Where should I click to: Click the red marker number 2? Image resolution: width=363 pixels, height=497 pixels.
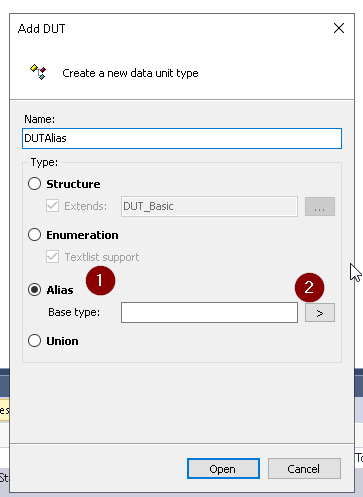point(309,287)
